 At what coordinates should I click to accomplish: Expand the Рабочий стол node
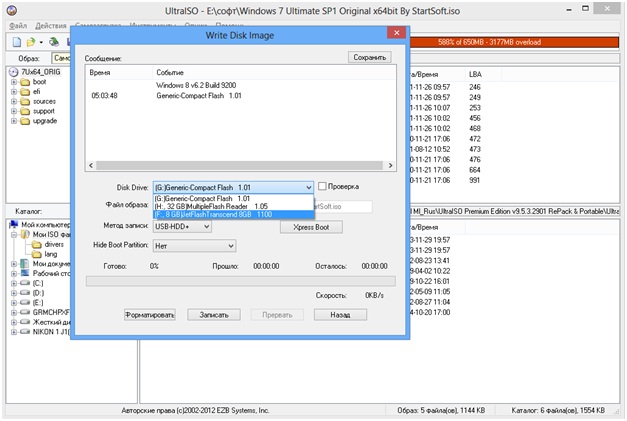tap(14, 273)
